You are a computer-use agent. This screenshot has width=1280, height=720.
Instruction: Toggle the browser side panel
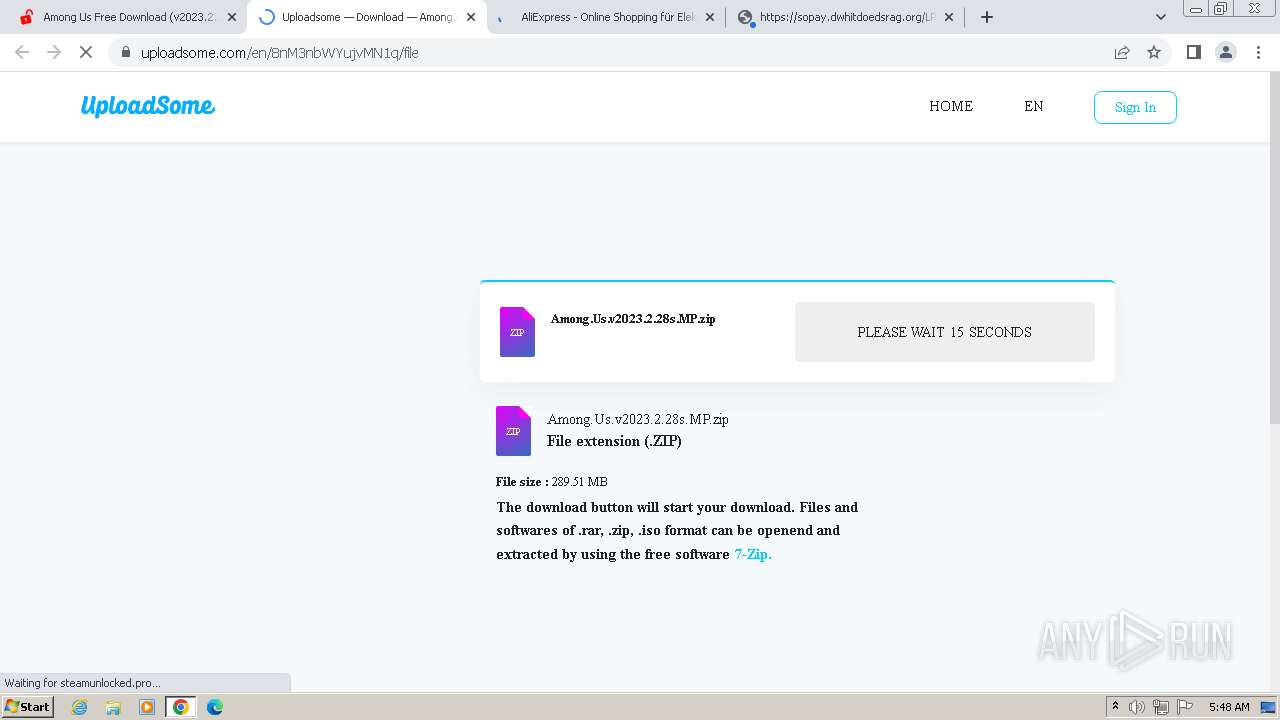pos(1193,52)
